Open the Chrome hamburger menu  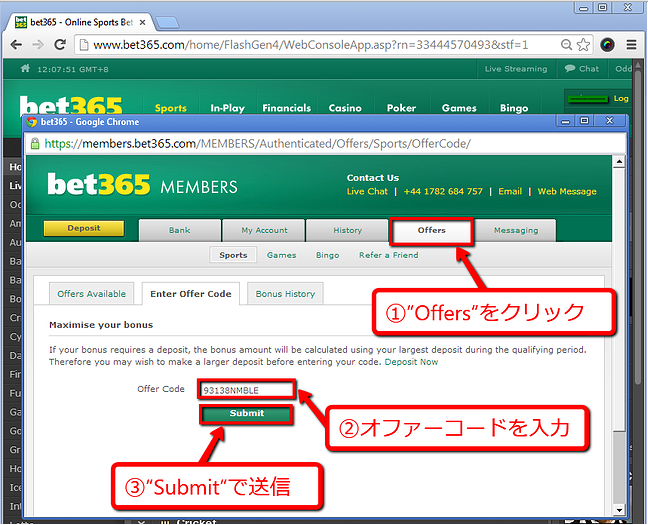(x=631, y=45)
